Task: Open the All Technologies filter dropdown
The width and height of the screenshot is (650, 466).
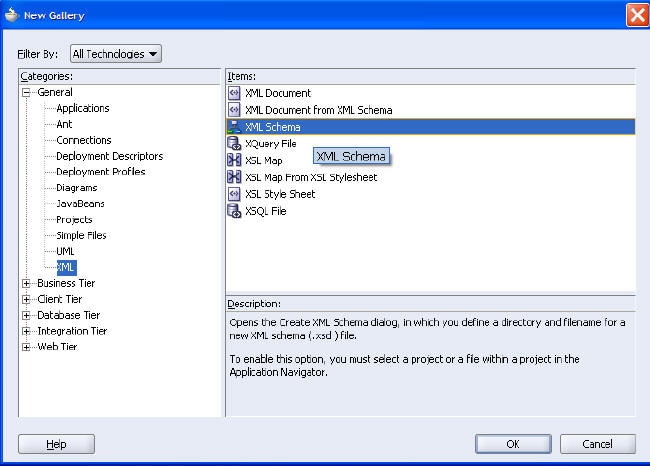Action: click(x=116, y=54)
